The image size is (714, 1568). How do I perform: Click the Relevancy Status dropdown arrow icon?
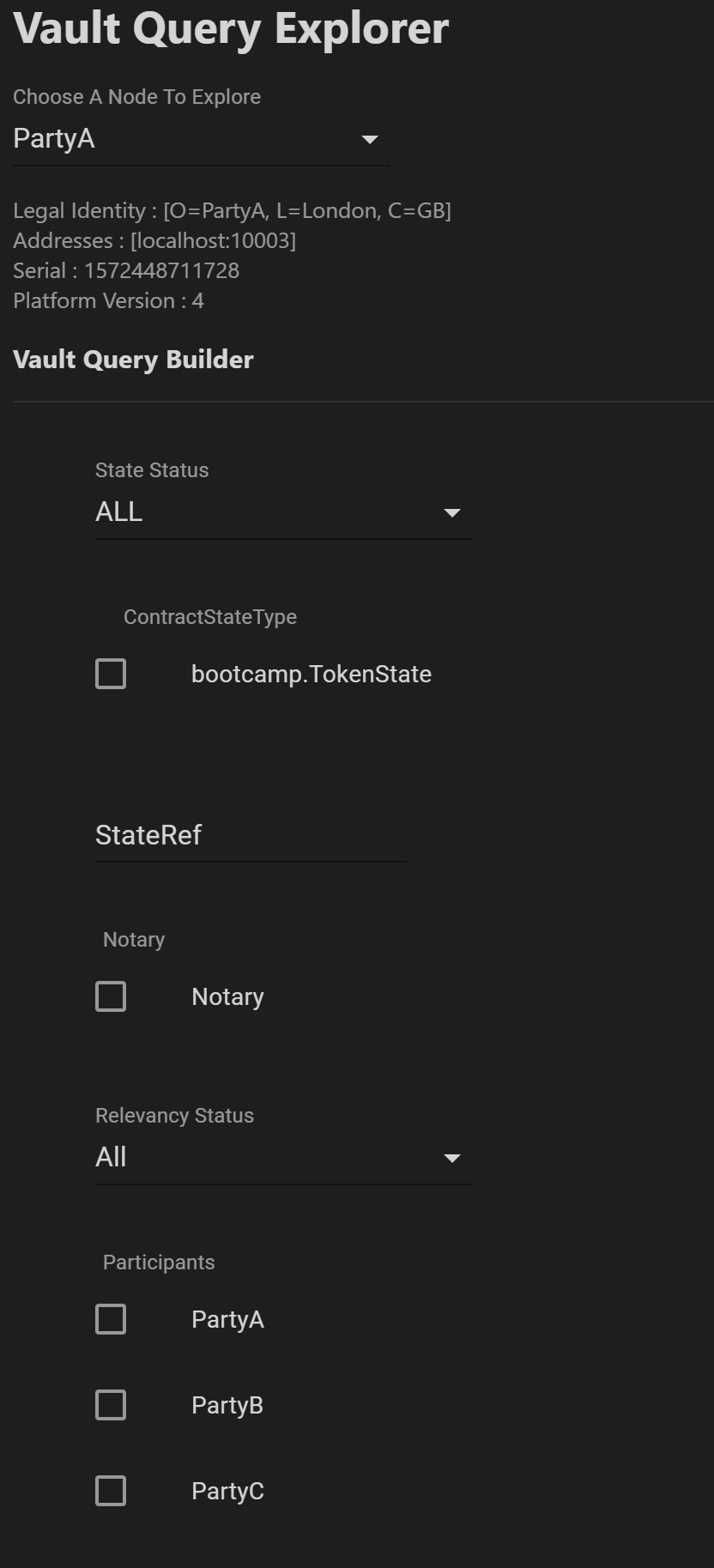pyautogui.click(x=452, y=1159)
